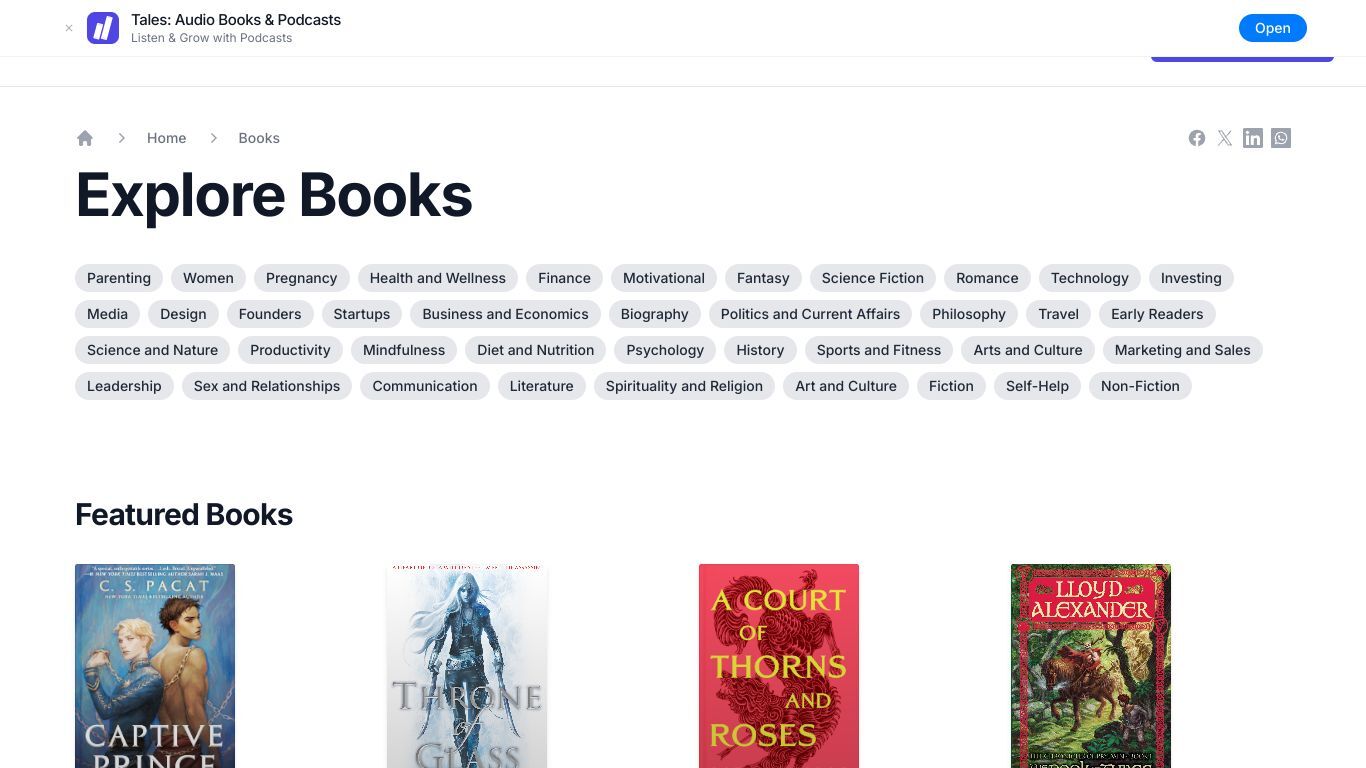Screen dimensions: 1366x768
Task: Open the Design category
Action: [183, 314]
